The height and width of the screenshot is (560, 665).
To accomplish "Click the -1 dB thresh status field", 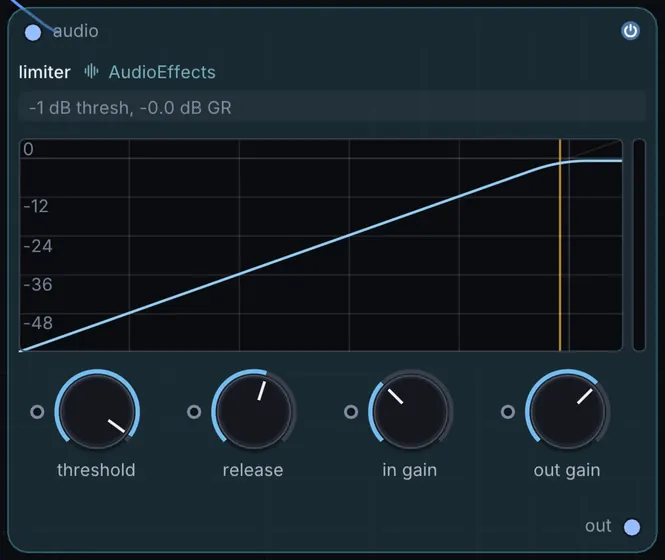I will pyautogui.click(x=332, y=108).
